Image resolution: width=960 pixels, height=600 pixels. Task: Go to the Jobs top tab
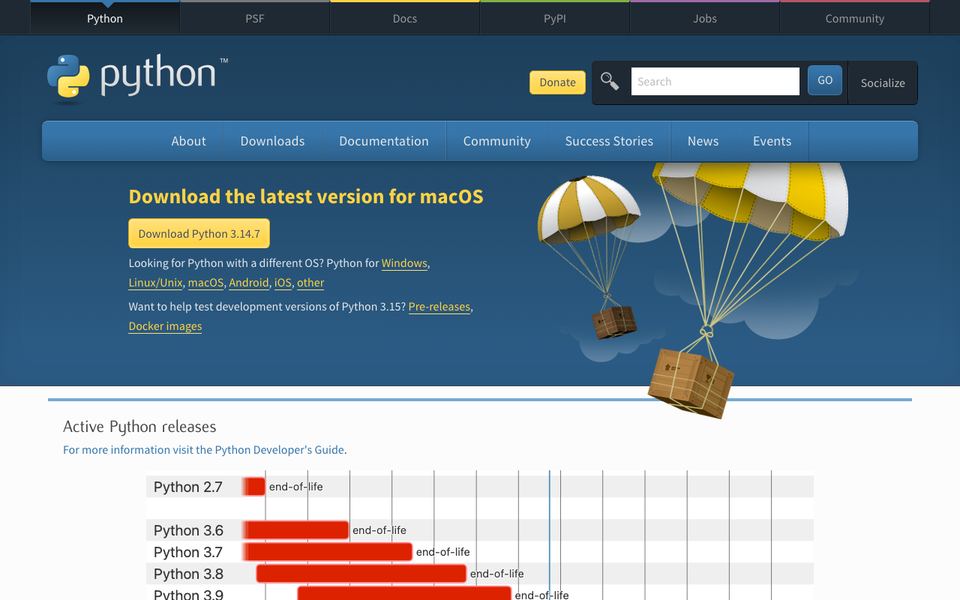point(705,18)
